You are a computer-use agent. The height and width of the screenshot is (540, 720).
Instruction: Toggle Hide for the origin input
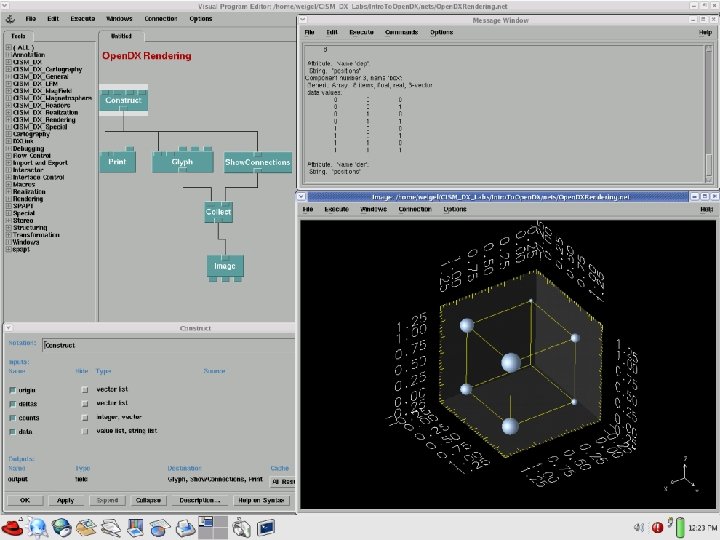[84, 389]
